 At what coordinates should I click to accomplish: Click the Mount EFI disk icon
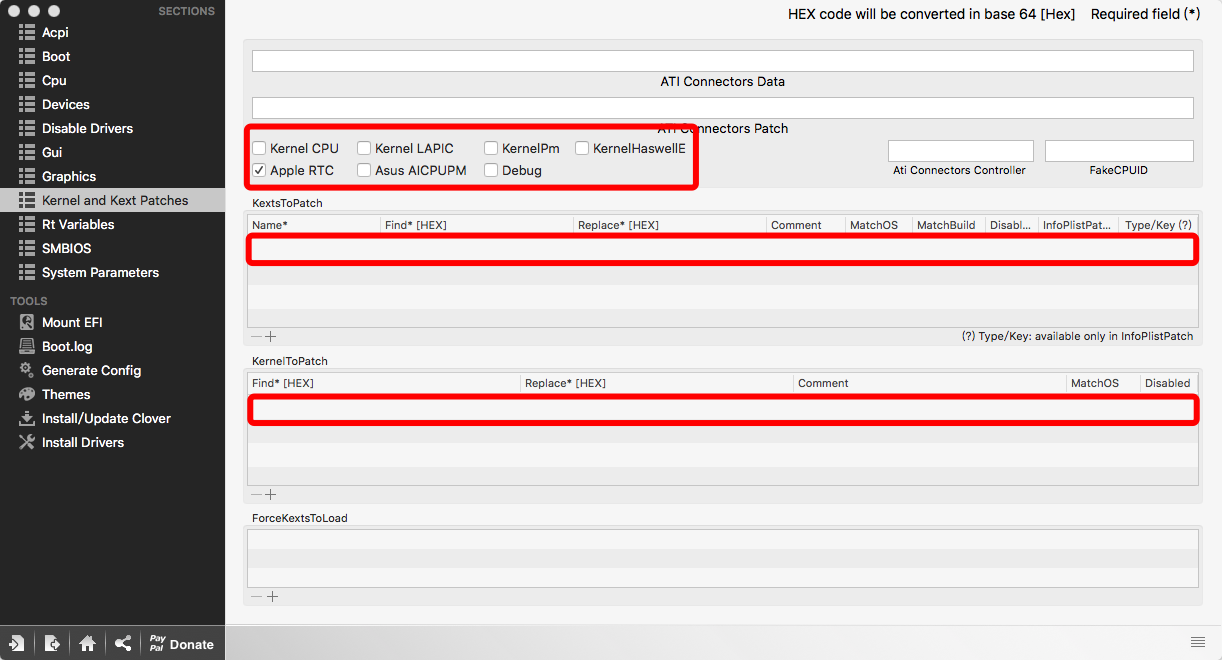pos(27,322)
